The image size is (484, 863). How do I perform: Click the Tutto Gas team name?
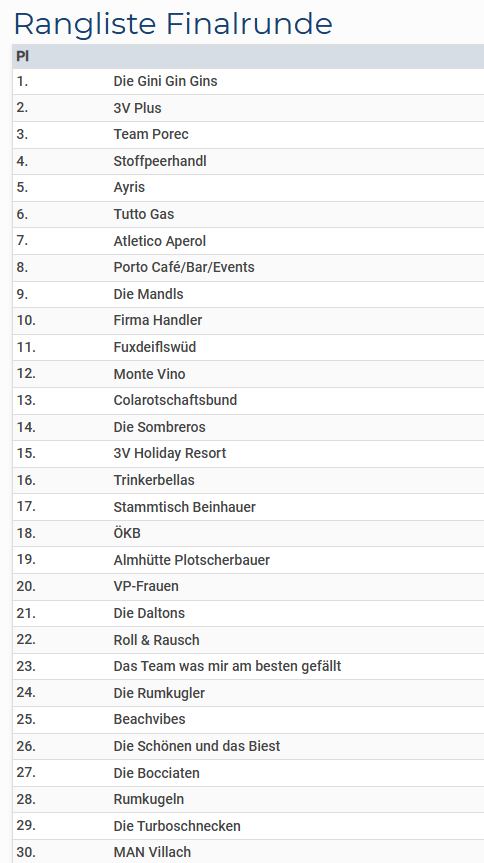coord(144,214)
